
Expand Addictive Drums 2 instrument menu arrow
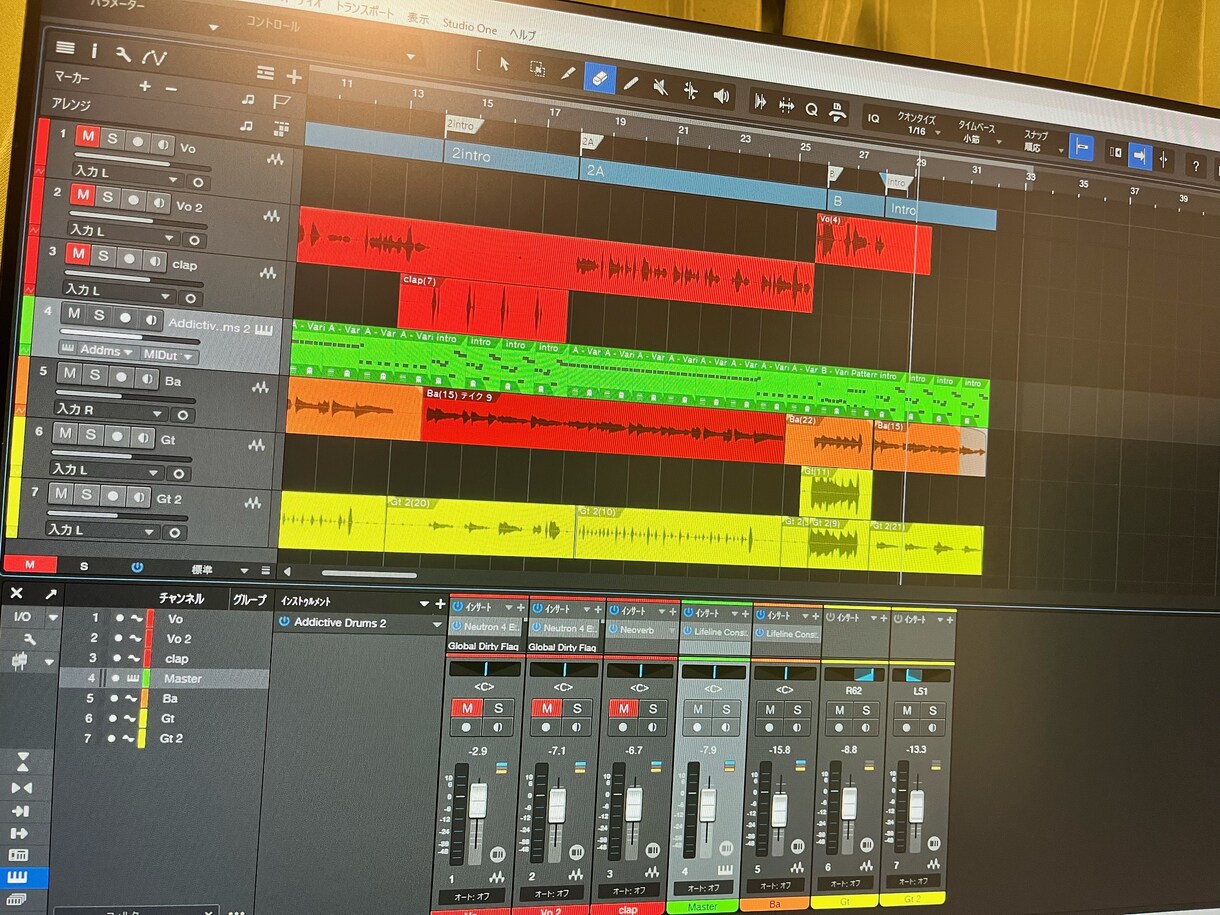tap(437, 625)
